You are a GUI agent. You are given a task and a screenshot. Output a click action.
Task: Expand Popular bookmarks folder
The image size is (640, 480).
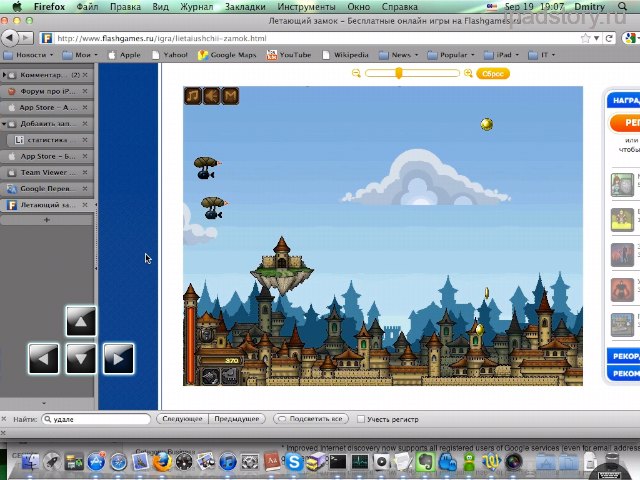[451, 55]
